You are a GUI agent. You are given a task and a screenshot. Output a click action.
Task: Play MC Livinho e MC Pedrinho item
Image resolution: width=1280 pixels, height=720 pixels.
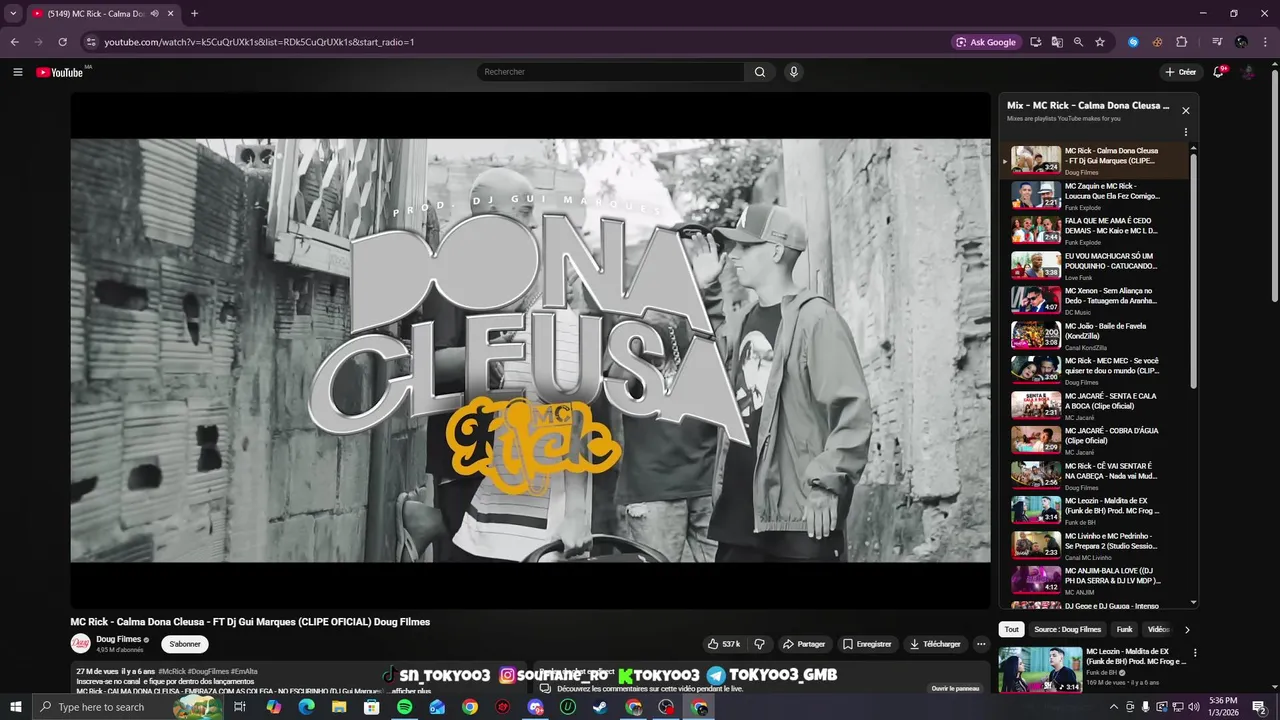tap(1095, 545)
